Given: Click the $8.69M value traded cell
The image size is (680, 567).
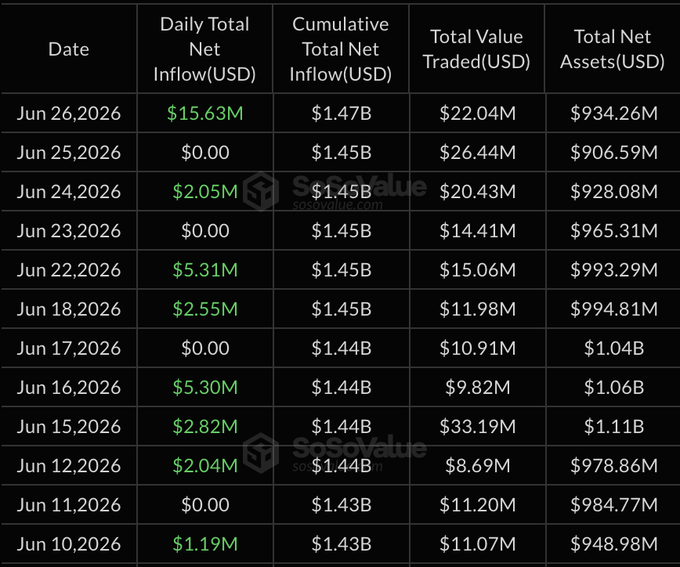Looking at the screenshot, I should point(477,465).
